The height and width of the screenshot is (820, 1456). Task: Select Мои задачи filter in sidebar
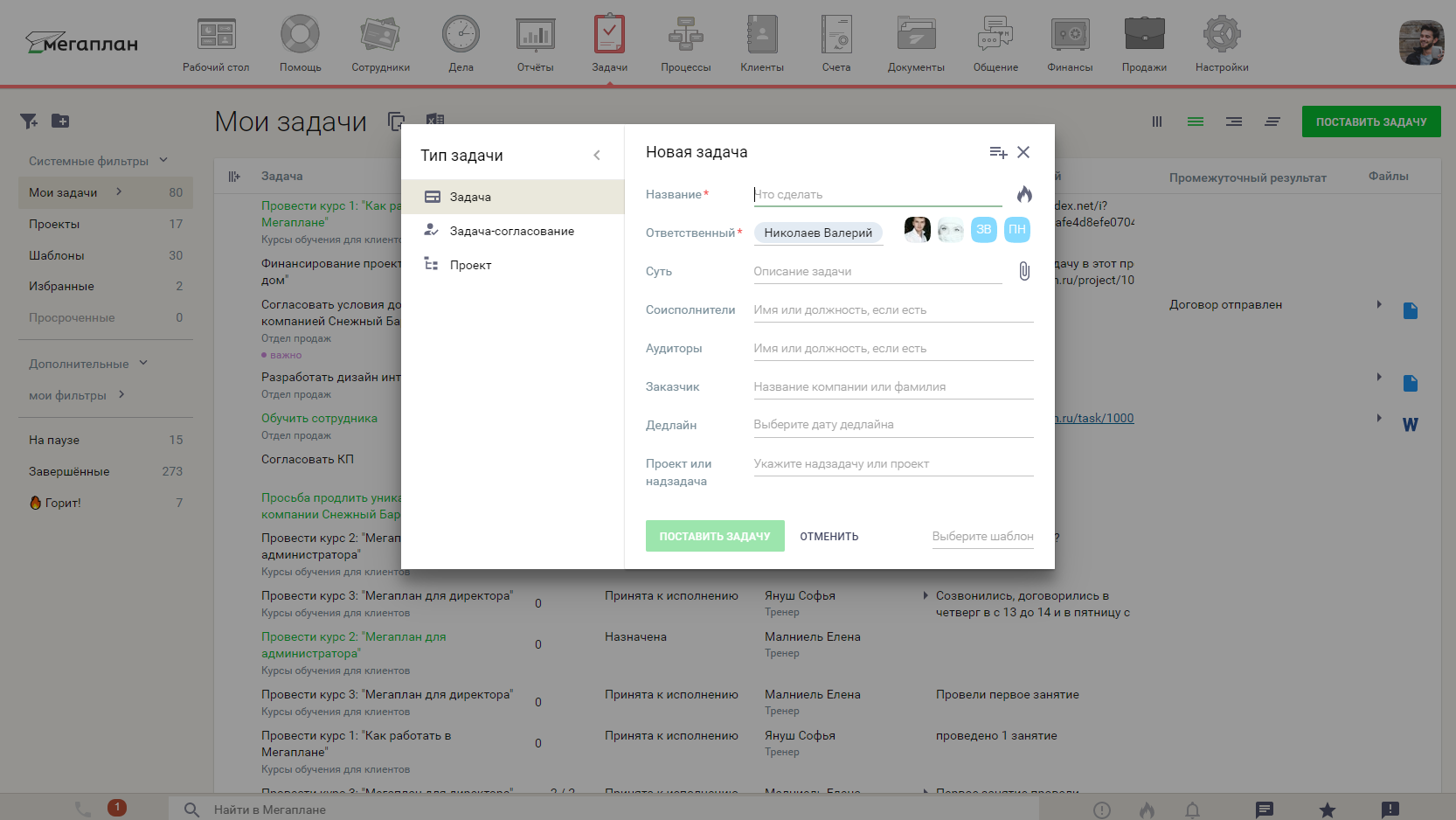pyautogui.click(x=106, y=192)
